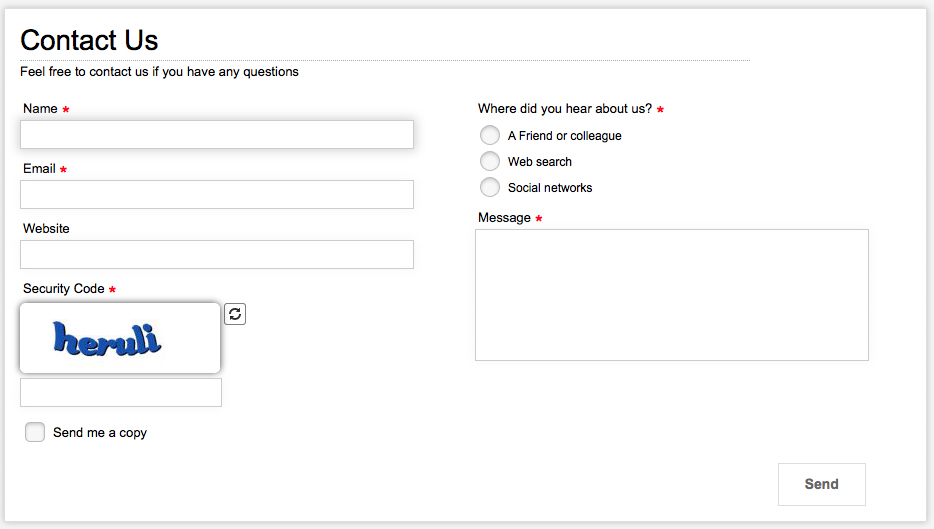Focus the Email text field
Screen dimensions: 934x529
click(x=217, y=194)
